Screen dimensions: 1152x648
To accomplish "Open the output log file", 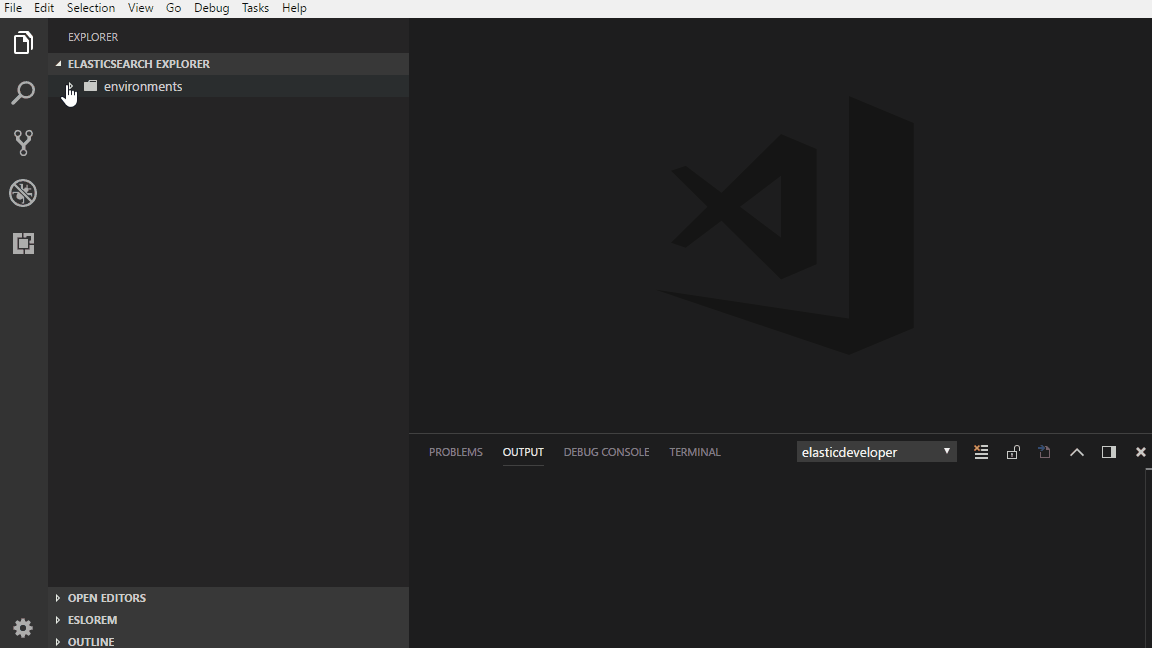I will 1045,452.
